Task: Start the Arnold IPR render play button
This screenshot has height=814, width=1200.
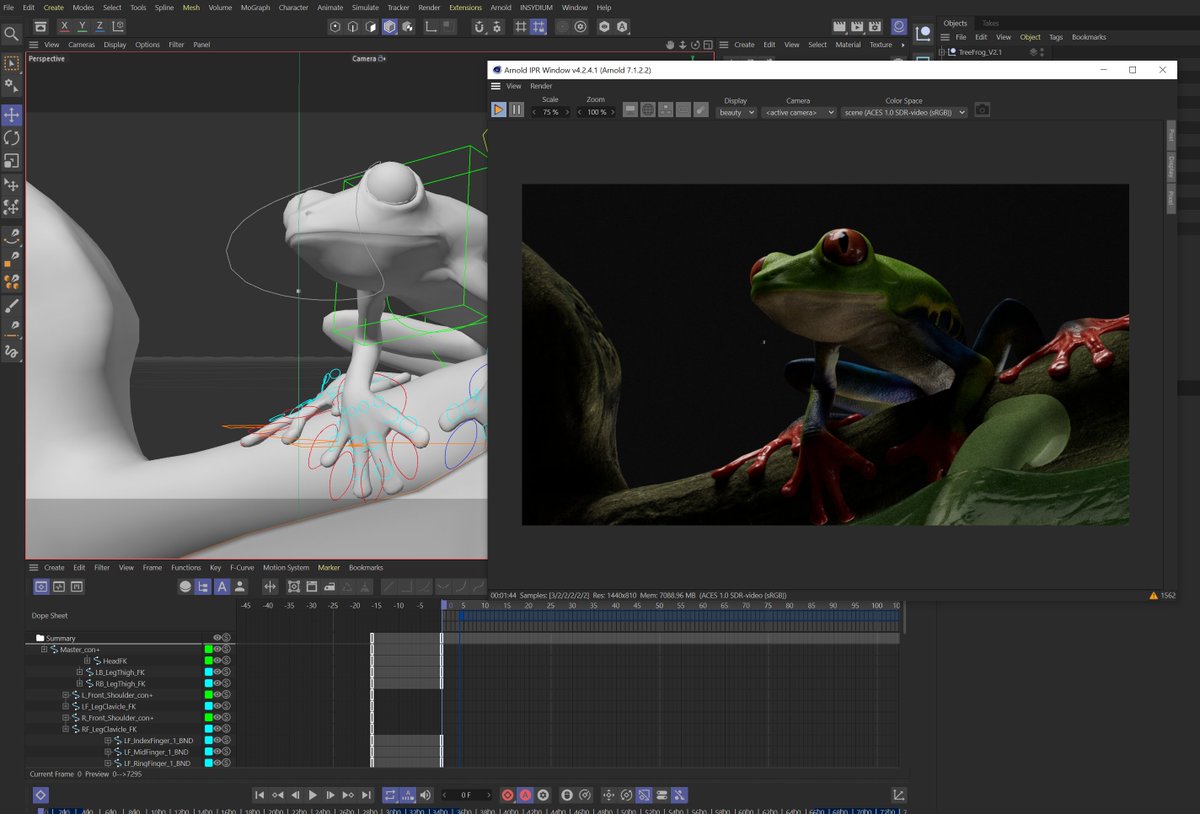Action: pos(499,110)
